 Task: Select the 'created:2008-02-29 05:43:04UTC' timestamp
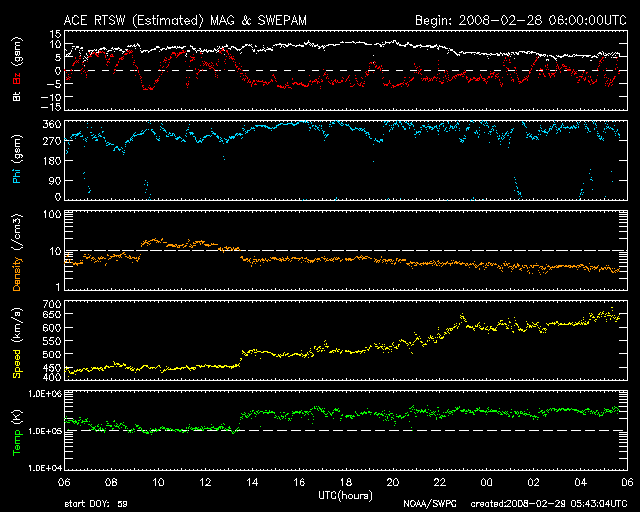[x=549, y=504]
